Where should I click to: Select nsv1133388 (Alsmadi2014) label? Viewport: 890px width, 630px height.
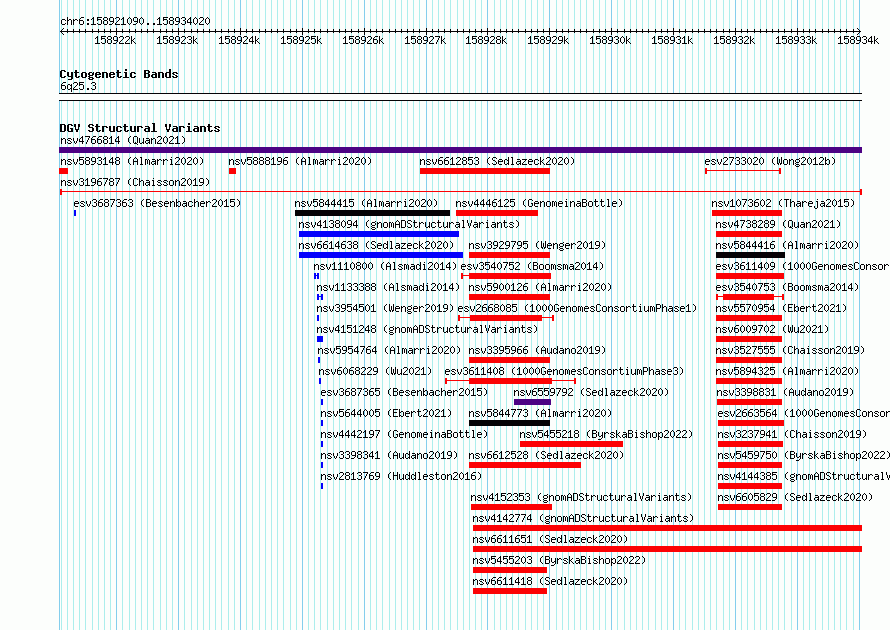388,287
